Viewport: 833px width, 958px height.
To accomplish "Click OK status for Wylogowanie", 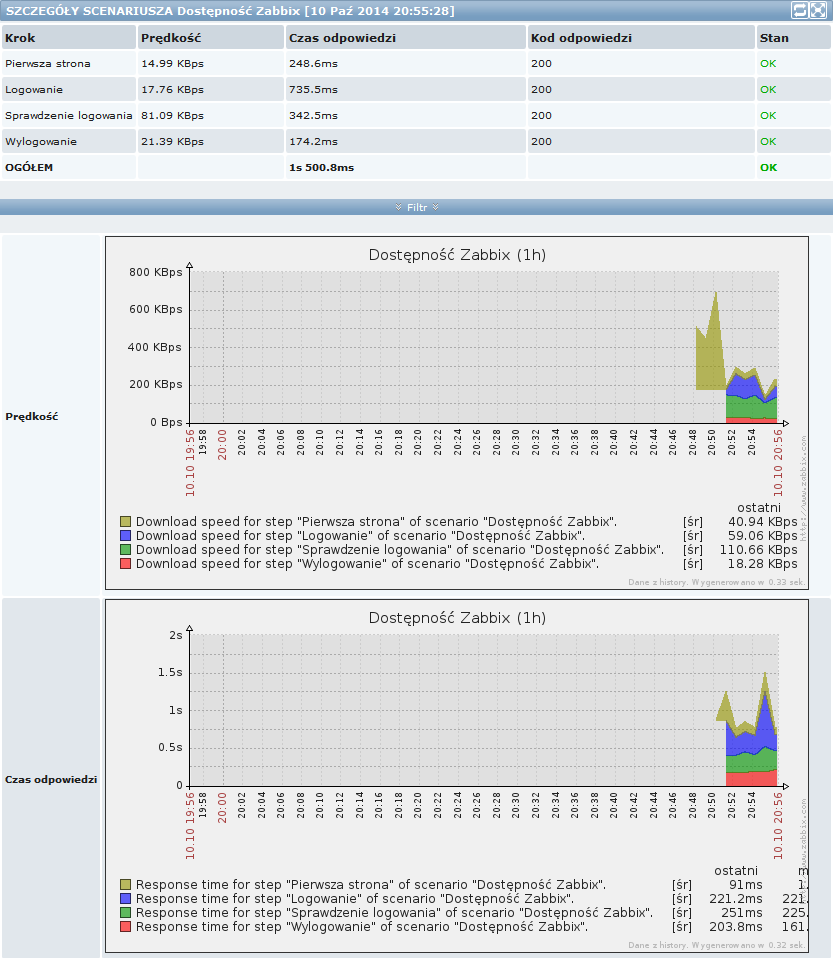I will [768, 141].
